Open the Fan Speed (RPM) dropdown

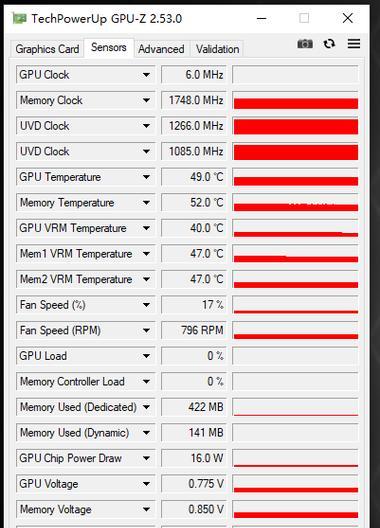click(146, 330)
